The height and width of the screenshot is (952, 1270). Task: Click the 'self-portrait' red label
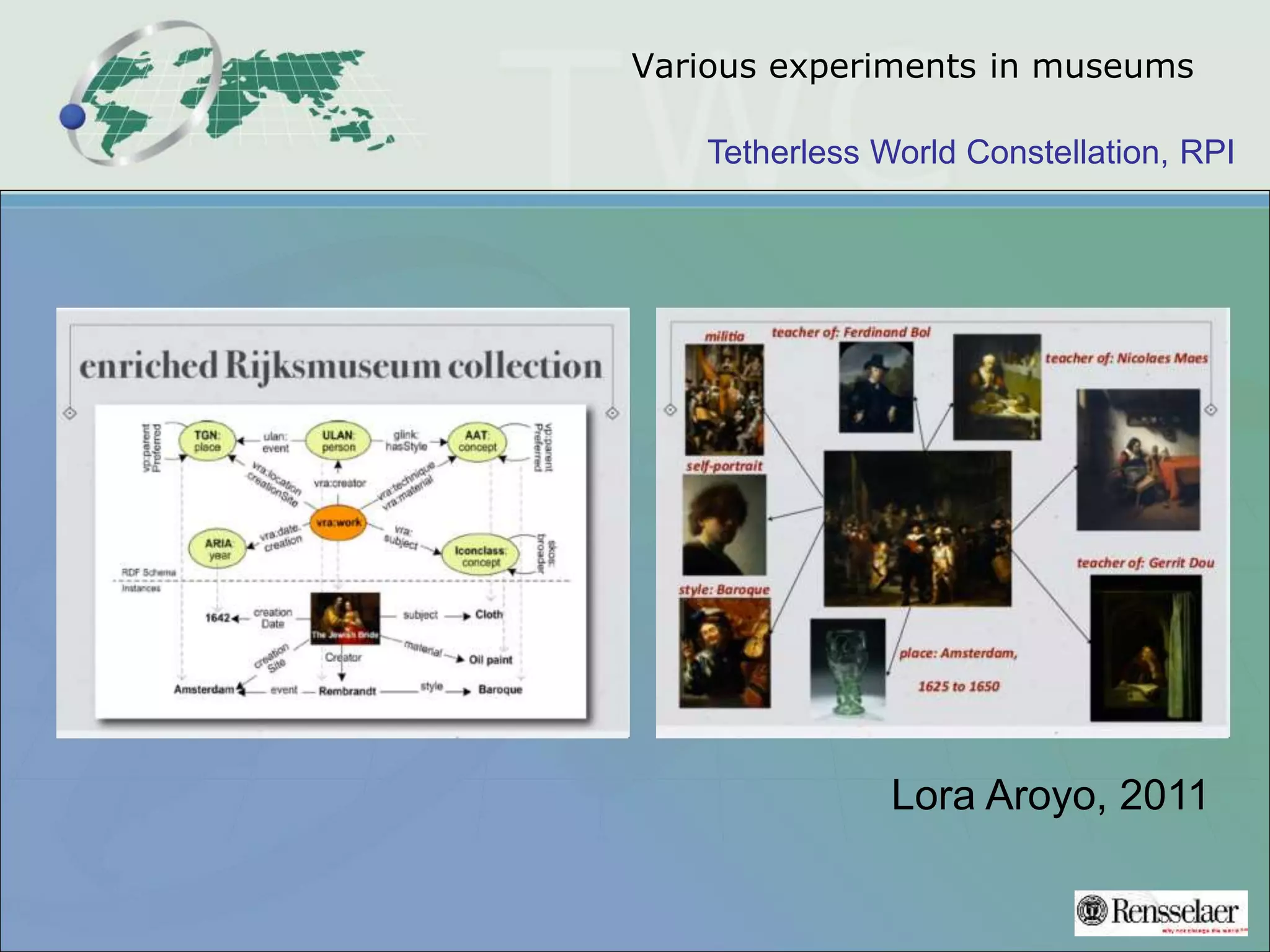(724, 466)
